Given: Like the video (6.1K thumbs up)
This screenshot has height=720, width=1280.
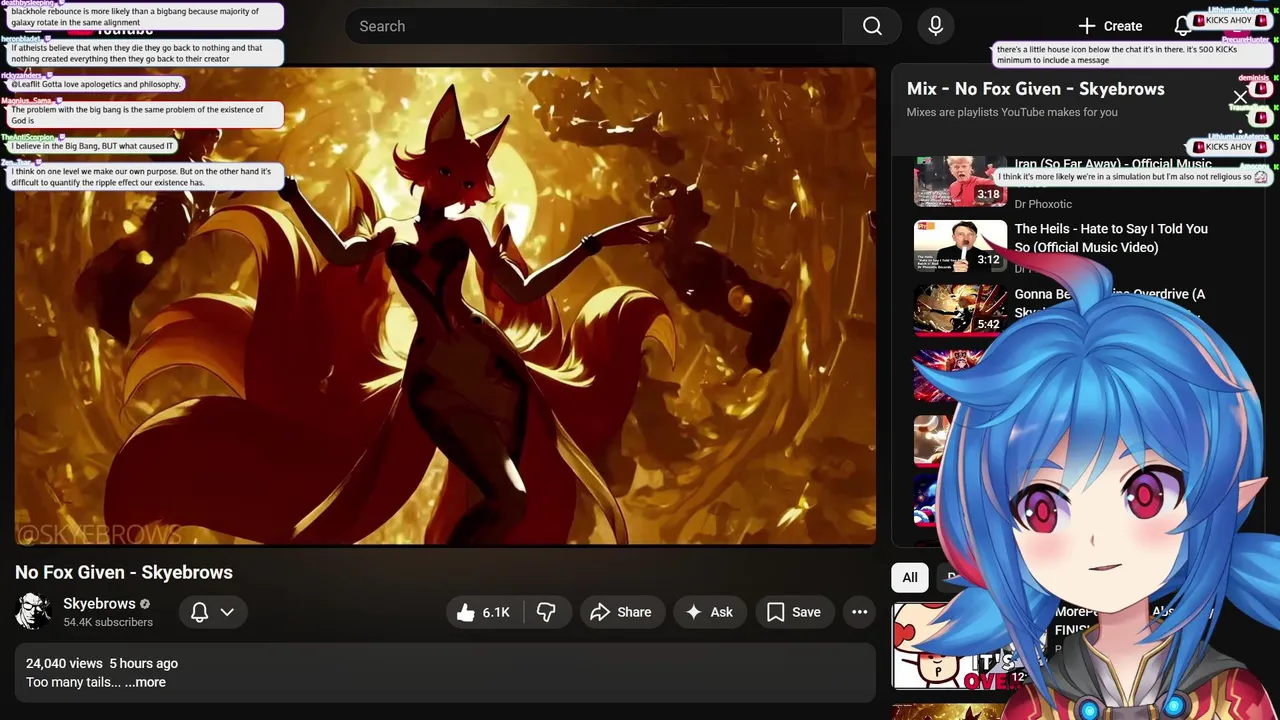Looking at the screenshot, I should click(x=484, y=612).
